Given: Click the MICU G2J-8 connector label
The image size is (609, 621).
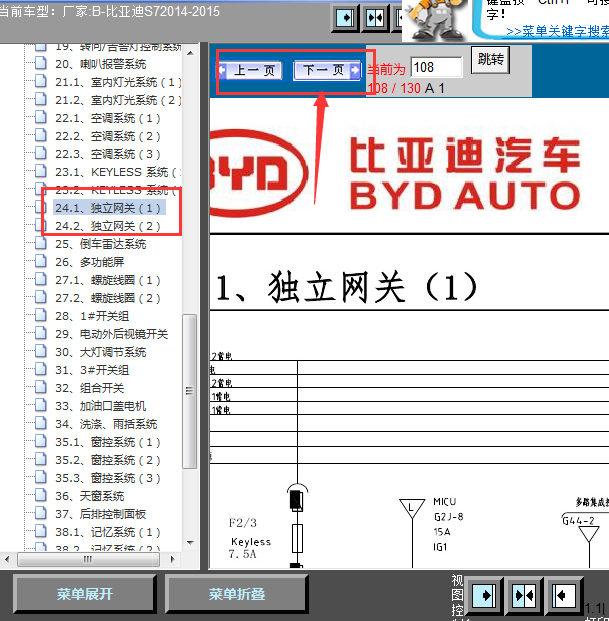Looking at the screenshot, I should [x=448, y=524].
